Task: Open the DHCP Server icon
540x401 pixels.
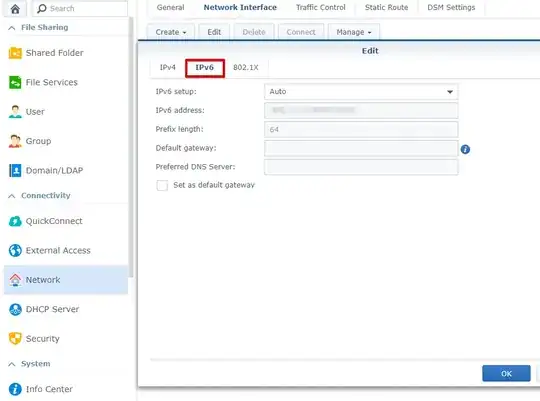Action: [x=15, y=309]
